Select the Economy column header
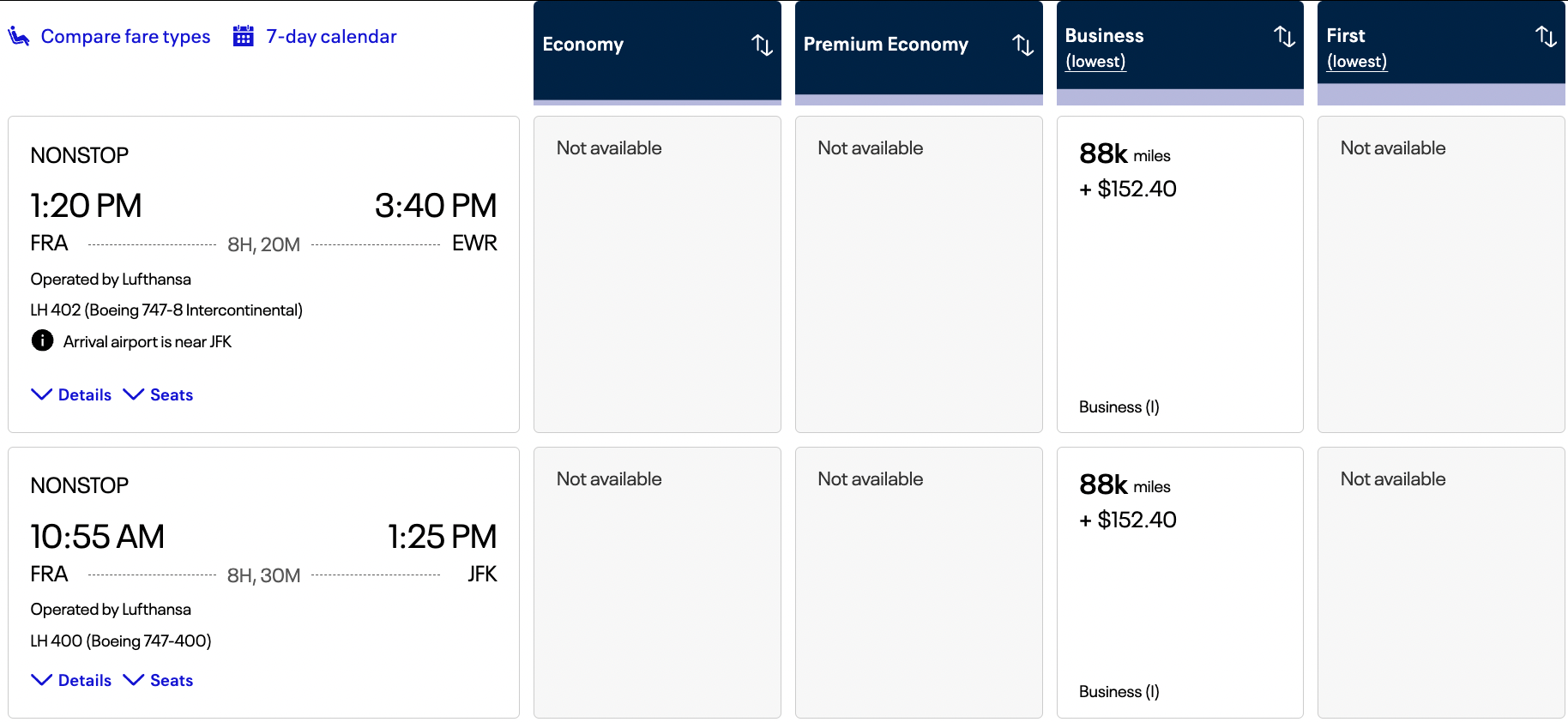Screen dimensions: 1568x722 [583, 45]
